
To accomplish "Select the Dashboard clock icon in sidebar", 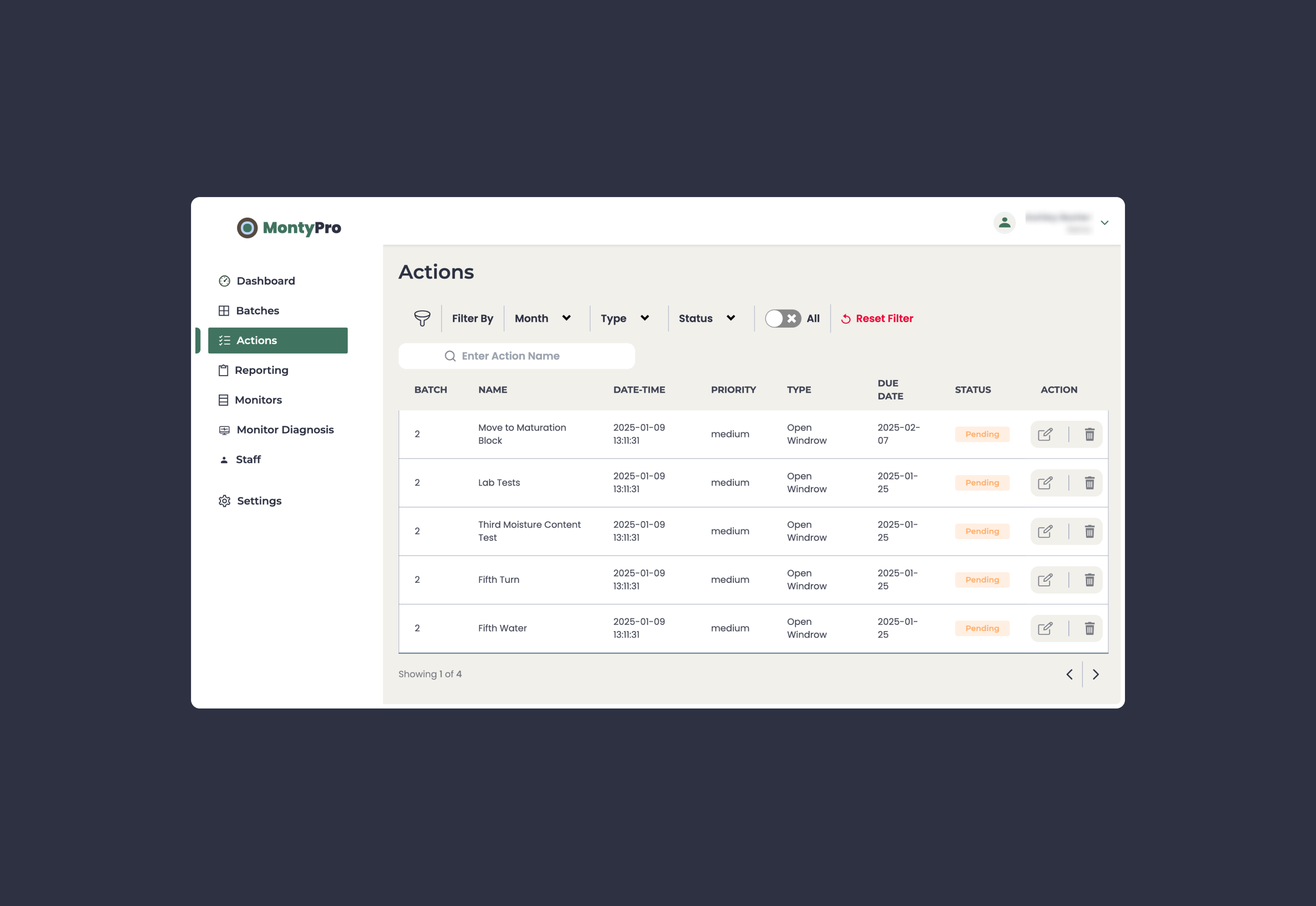I will pyautogui.click(x=224, y=280).
